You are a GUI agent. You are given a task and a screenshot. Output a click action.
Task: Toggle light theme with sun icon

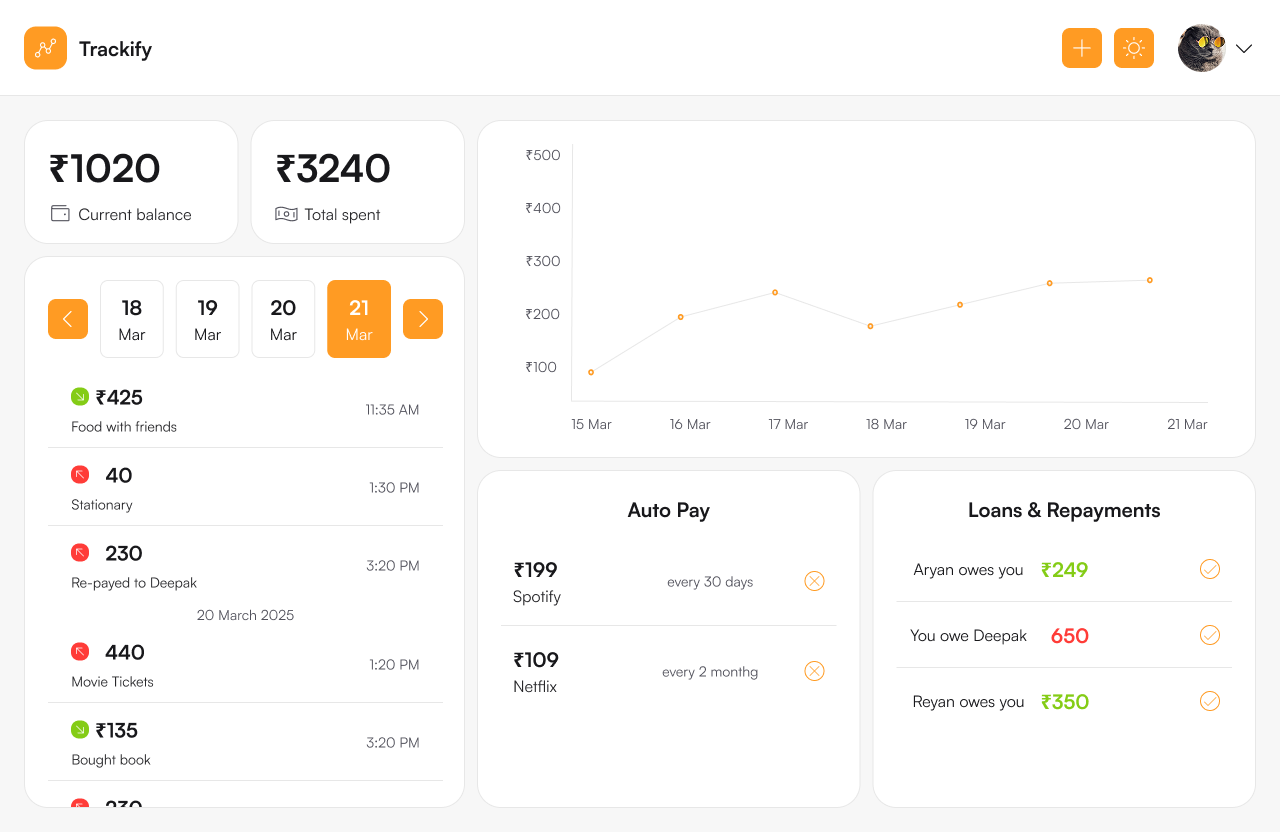[x=1134, y=48]
